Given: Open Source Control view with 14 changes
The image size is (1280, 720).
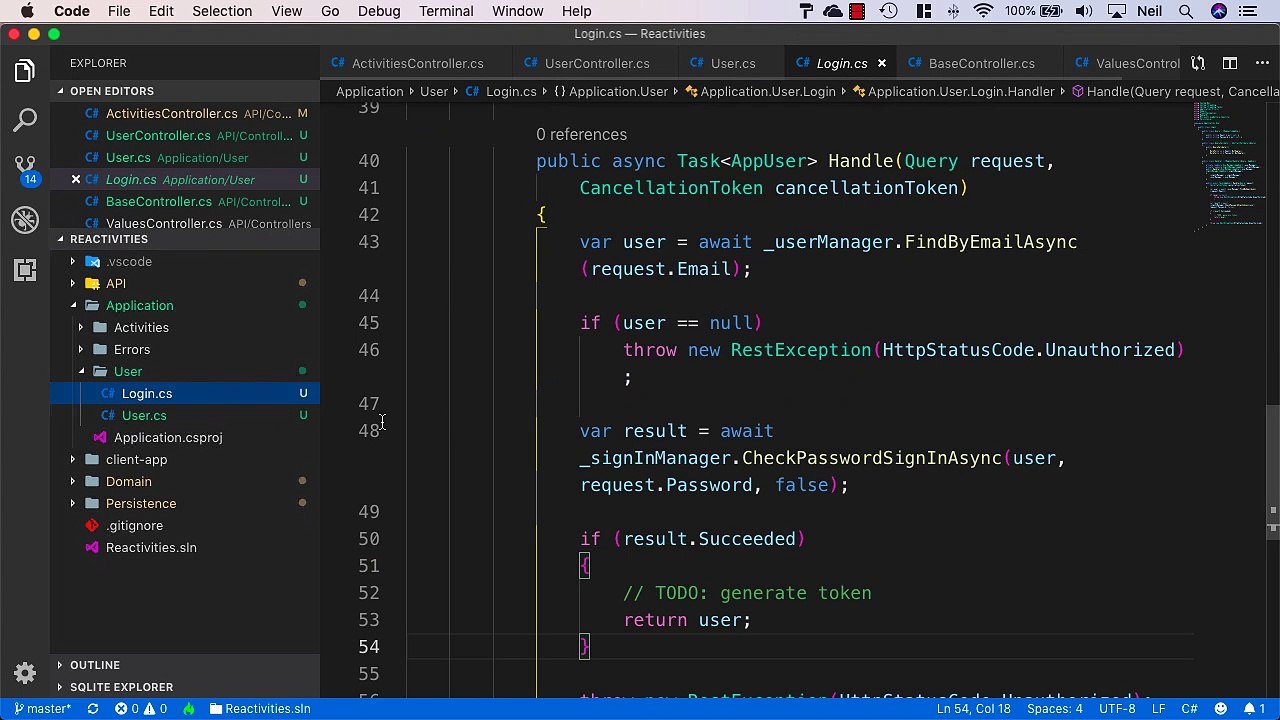Looking at the screenshot, I should (25, 170).
